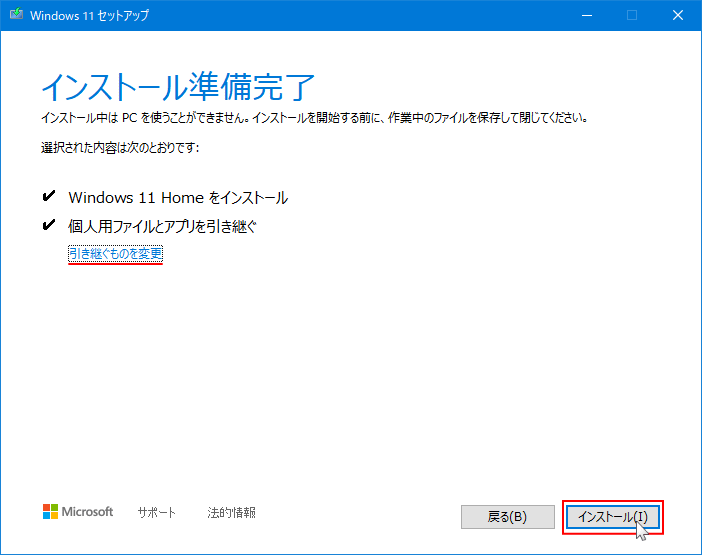Open the サポート link
The height and width of the screenshot is (555, 702).
click(x=156, y=512)
